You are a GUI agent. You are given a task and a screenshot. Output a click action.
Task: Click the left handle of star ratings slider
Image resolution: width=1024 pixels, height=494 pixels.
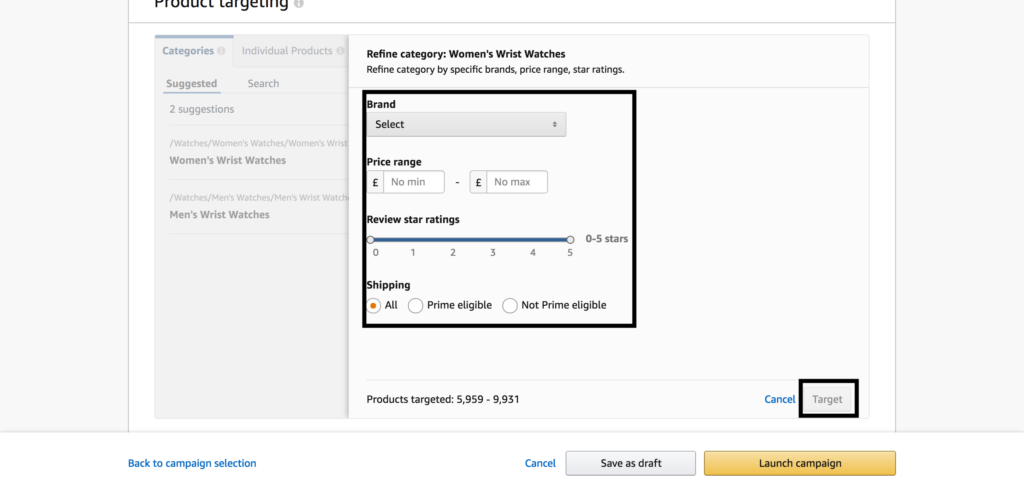(370, 240)
